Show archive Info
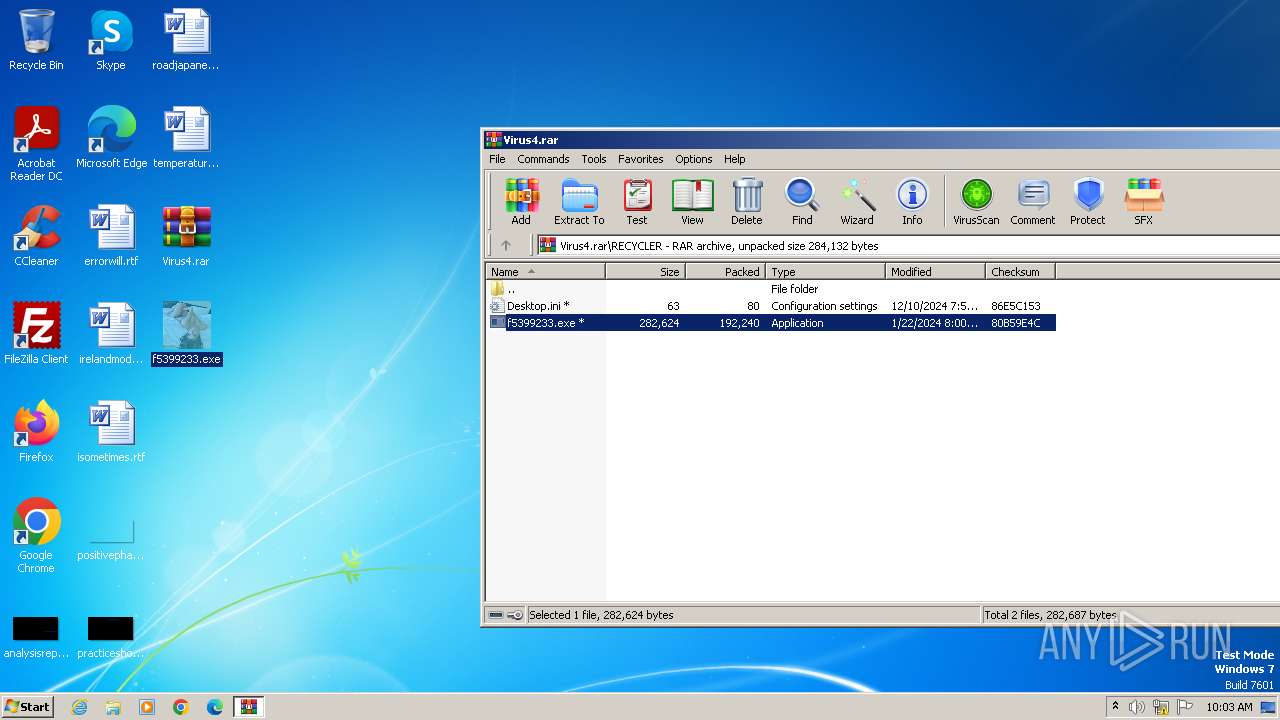 912,201
